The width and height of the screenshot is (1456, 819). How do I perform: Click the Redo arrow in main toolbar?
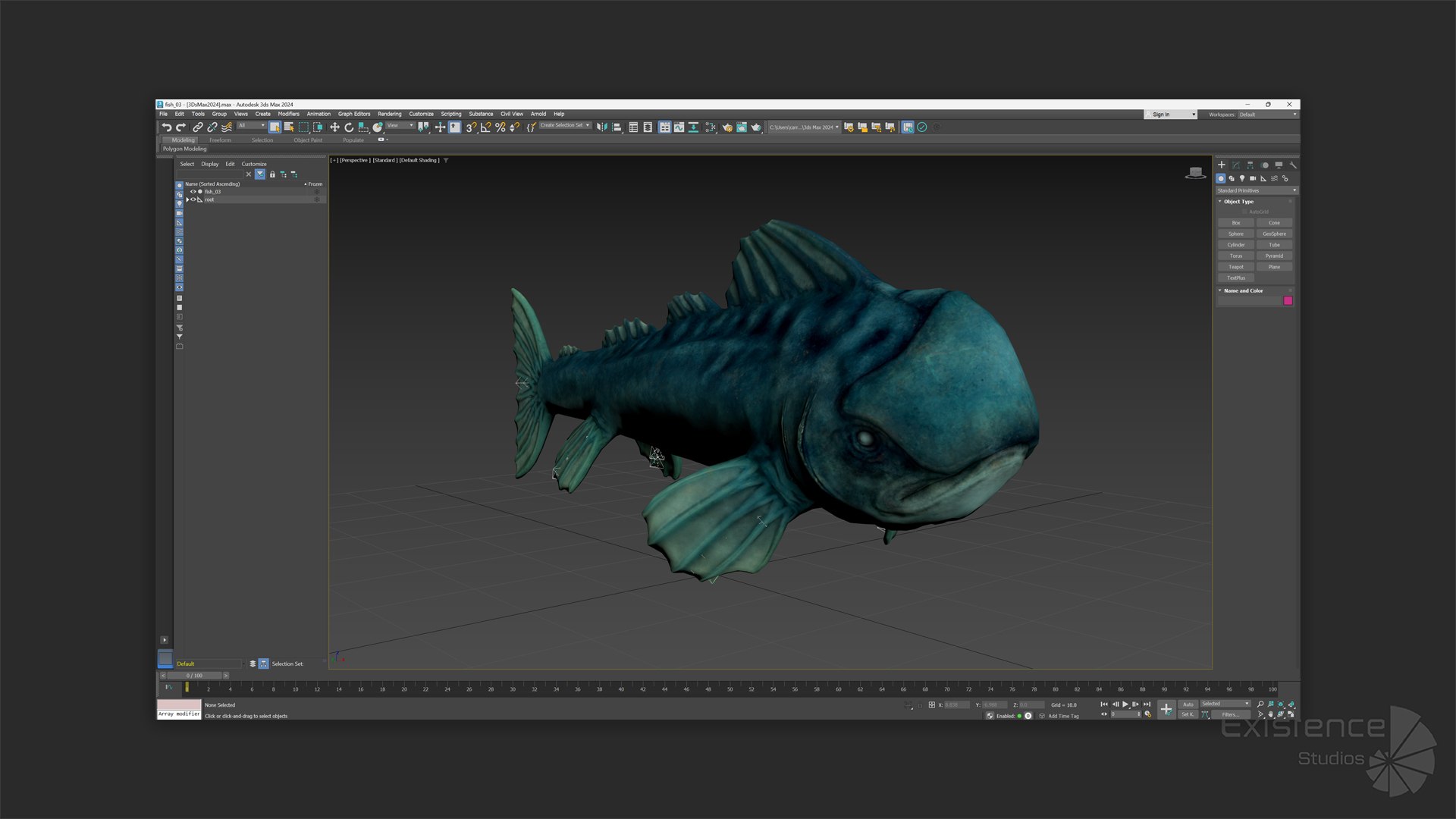click(x=180, y=127)
